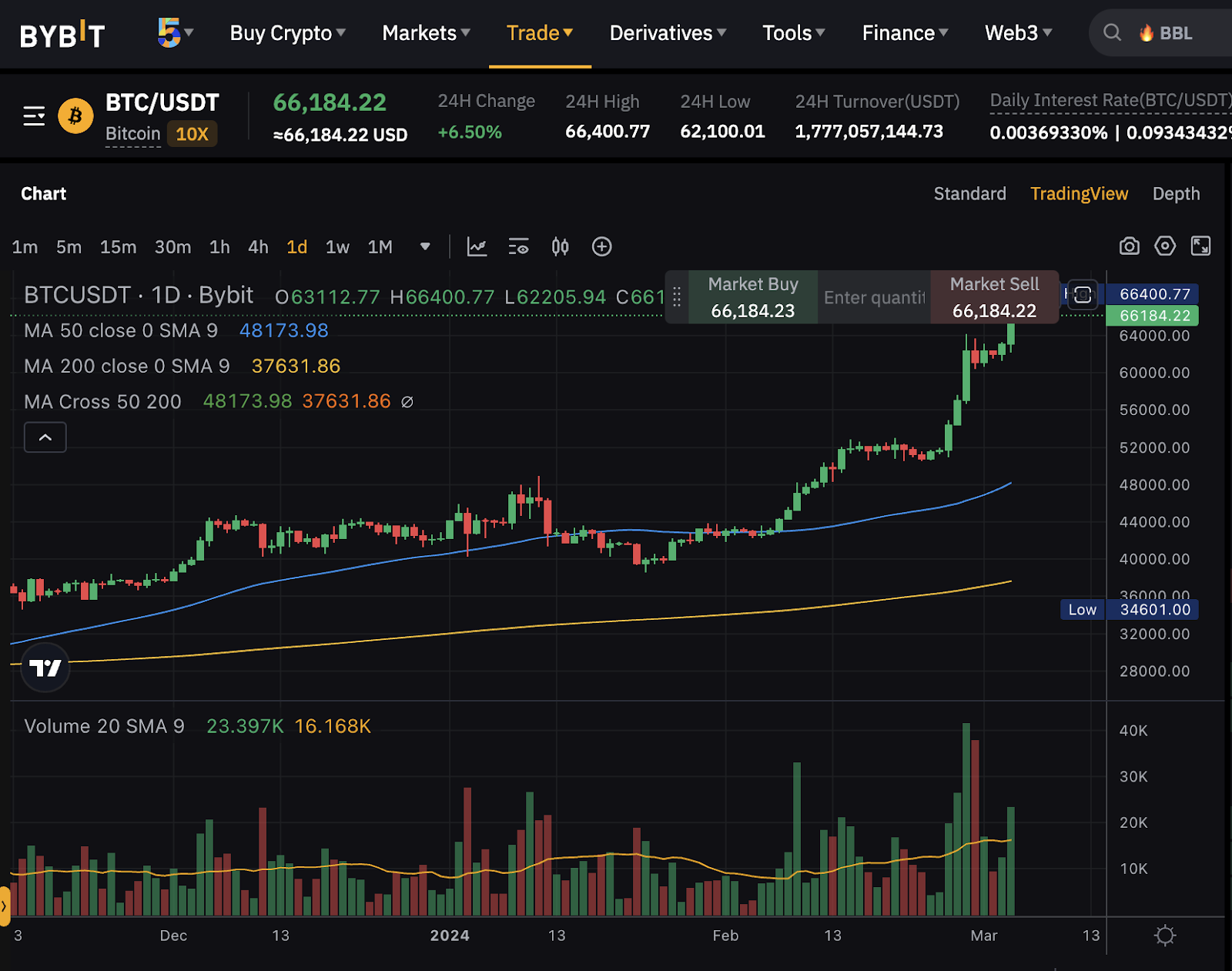Viewport: 1232px width, 971px height.
Task: Click the MA Cross null symbol icon
Action: point(407,402)
